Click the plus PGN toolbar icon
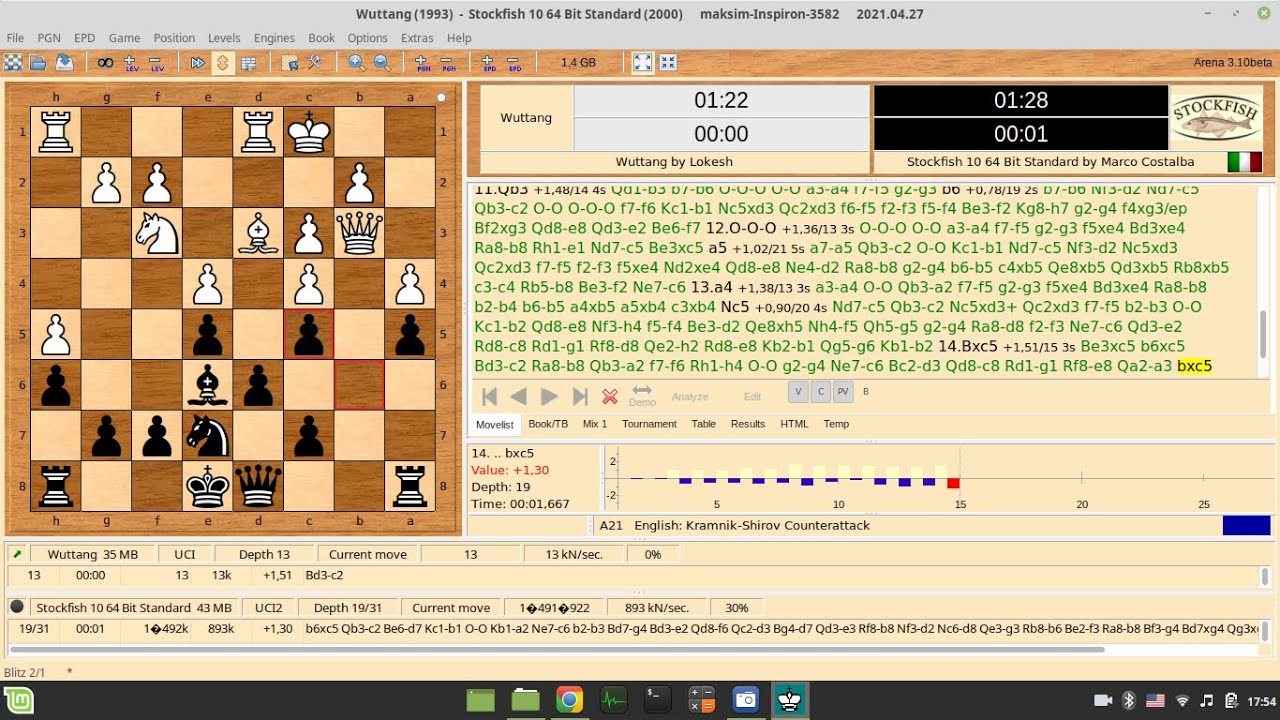Screen dimensions: 1280x720 [422, 62]
